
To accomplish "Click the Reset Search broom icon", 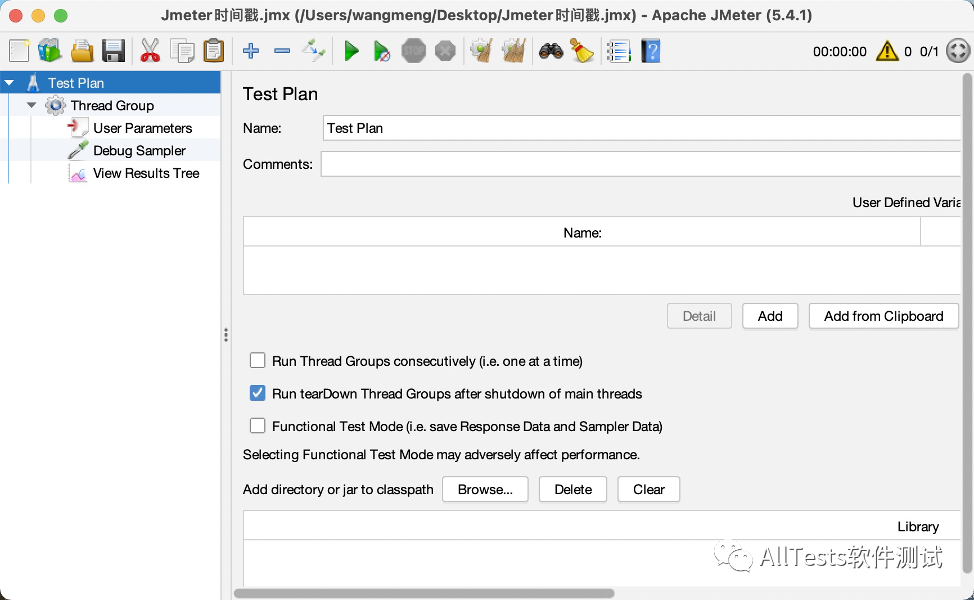I will [x=582, y=51].
